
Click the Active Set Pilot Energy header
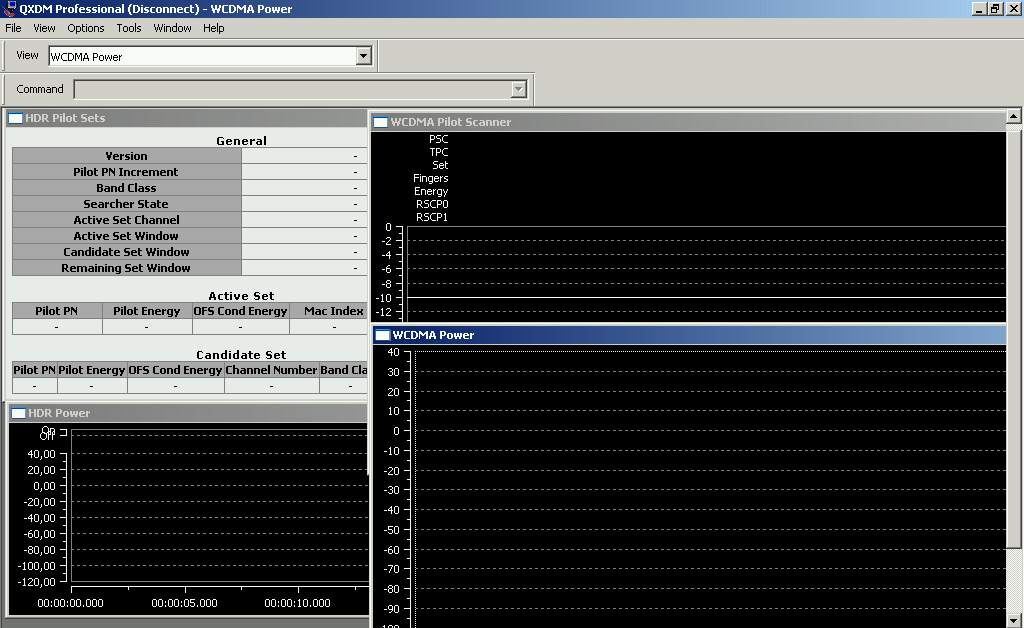146,311
